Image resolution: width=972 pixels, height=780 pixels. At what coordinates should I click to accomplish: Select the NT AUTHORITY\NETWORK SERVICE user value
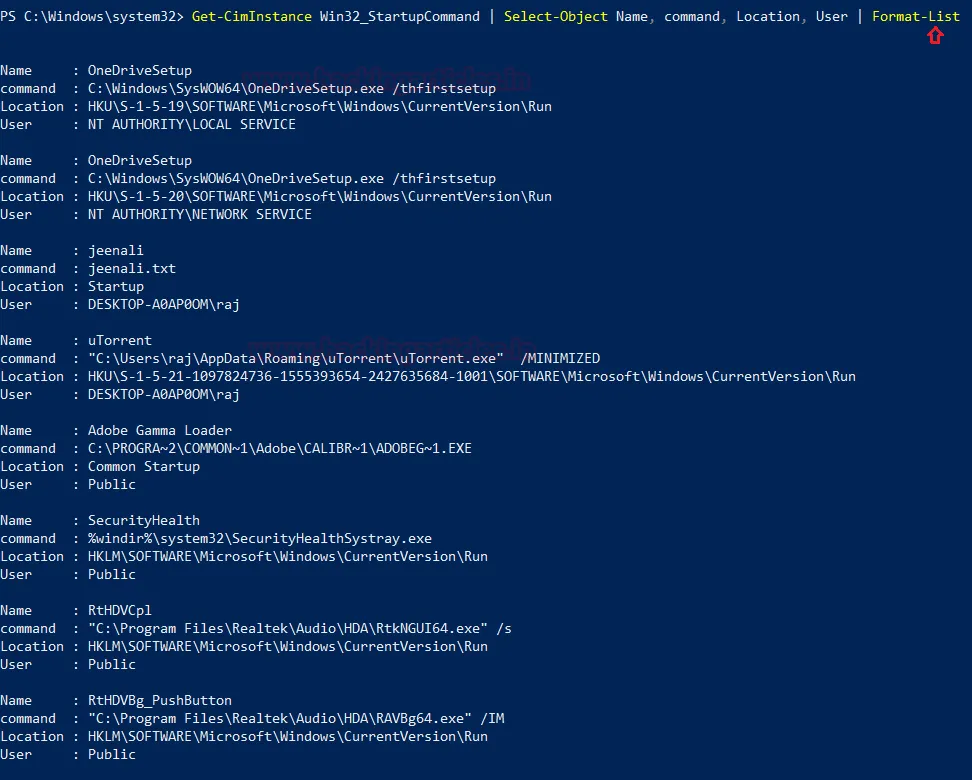(199, 214)
